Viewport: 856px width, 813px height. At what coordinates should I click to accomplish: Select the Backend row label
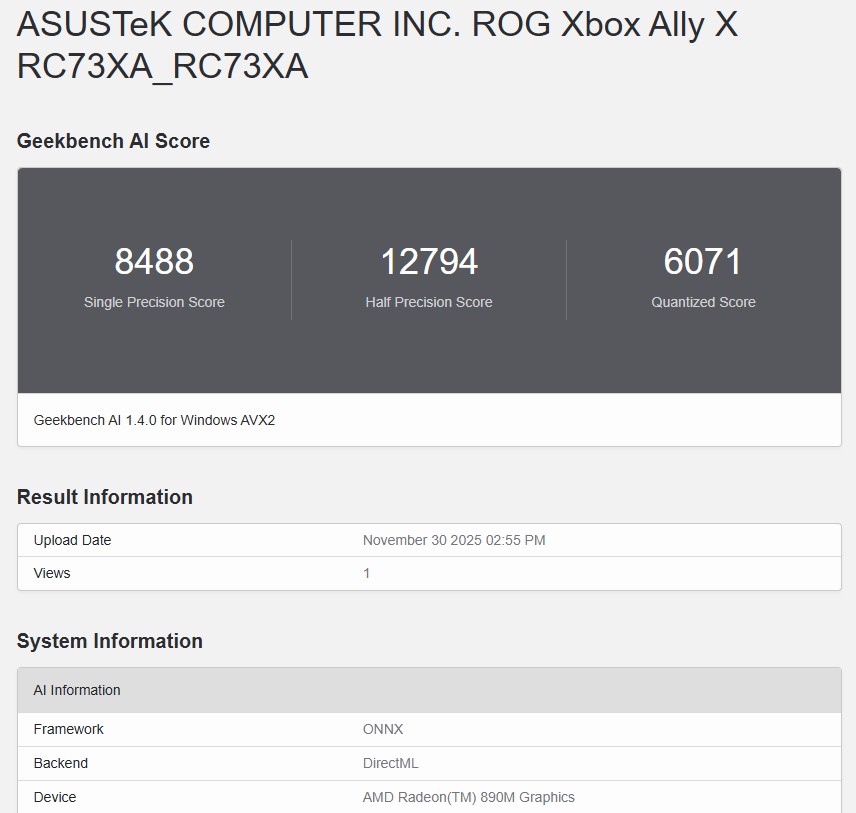coord(61,763)
